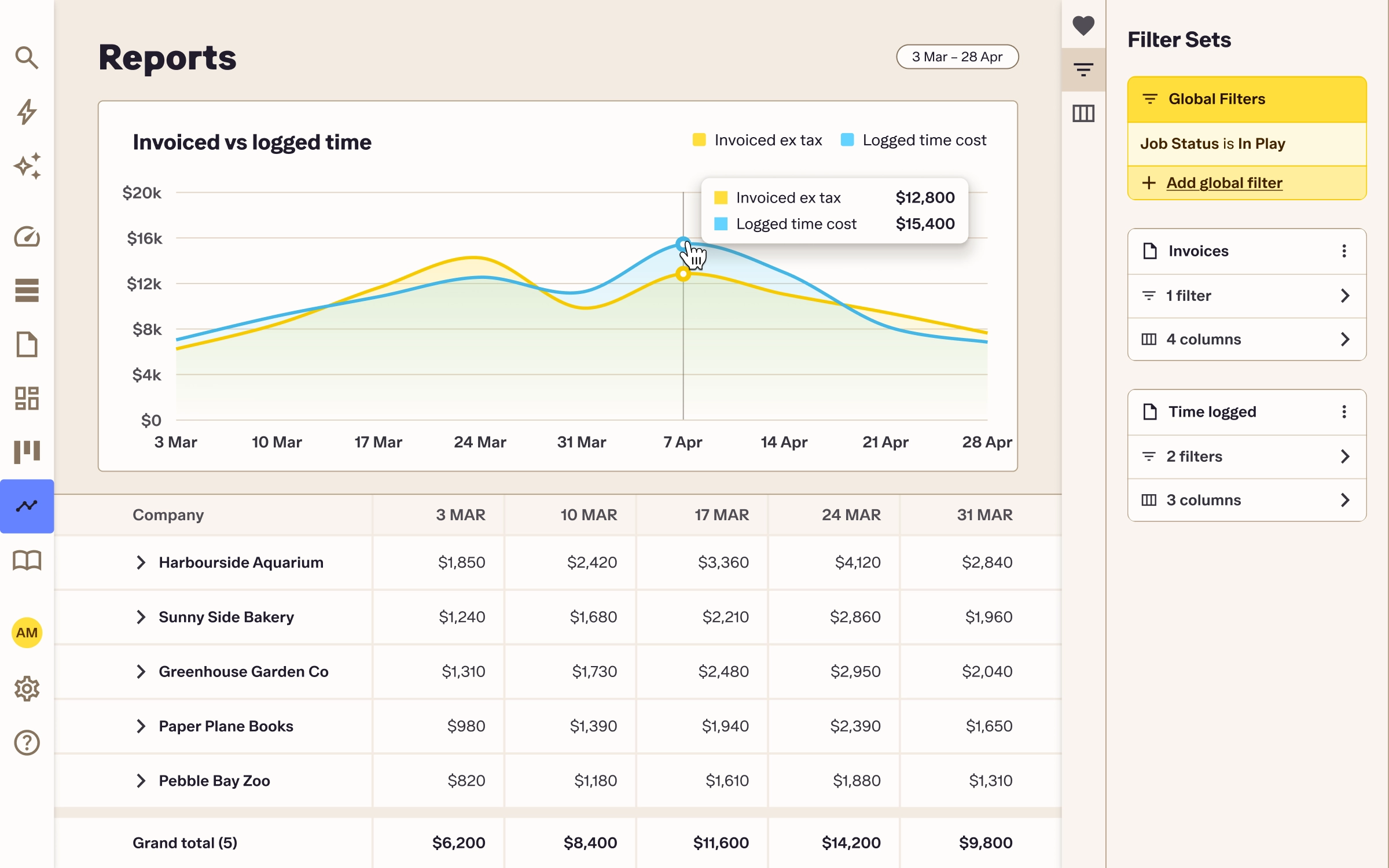Viewport: 1389px width, 868px height.
Task: Expand the Greenhouse Garden Co row
Action: tap(141, 671)
